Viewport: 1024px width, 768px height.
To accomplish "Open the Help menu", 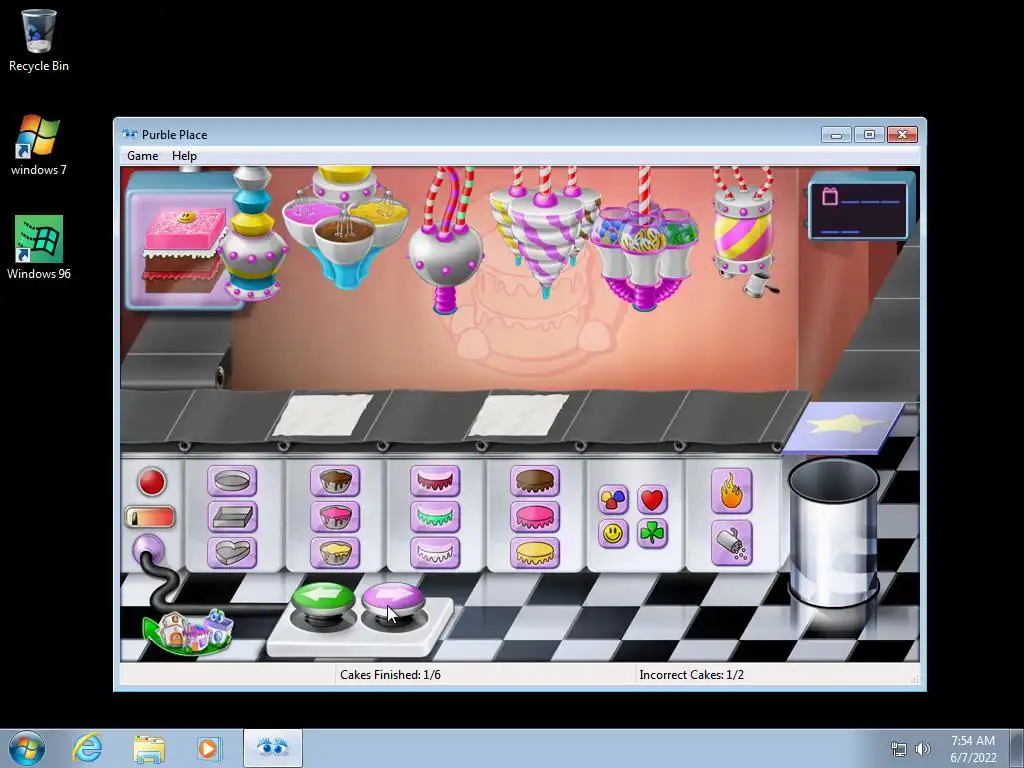I will point(184,156).
